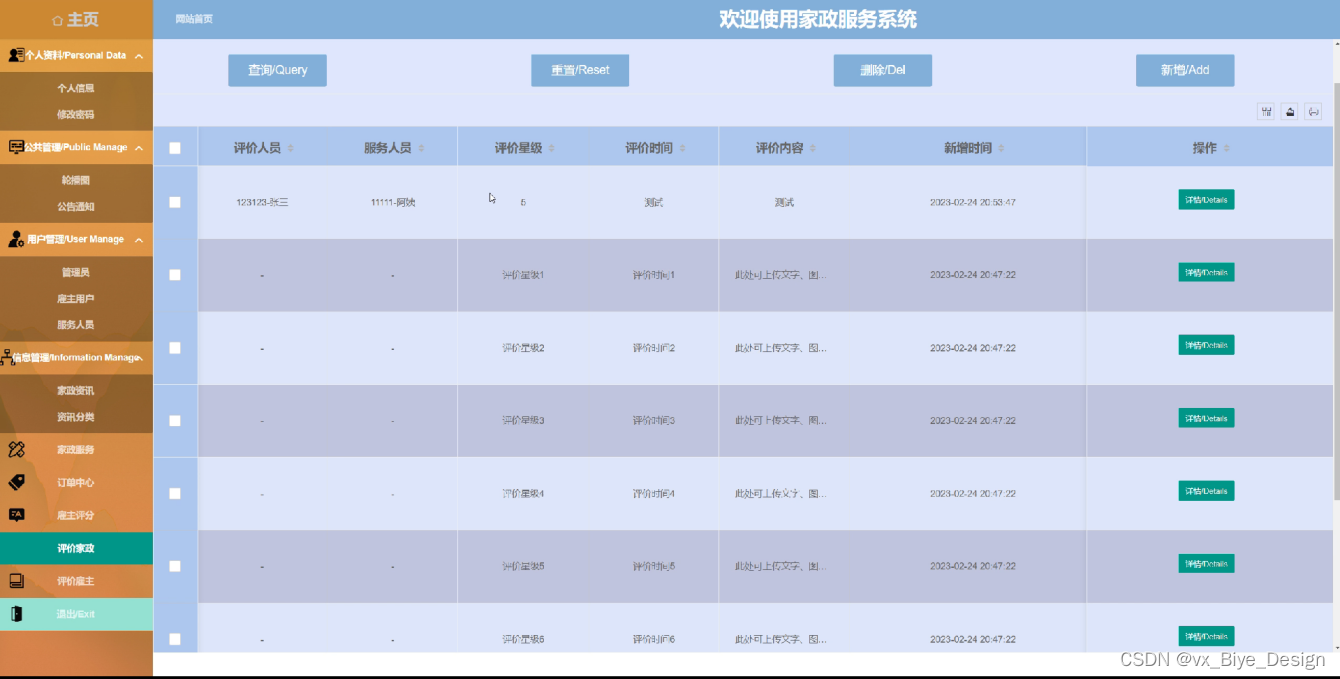This screenshot has width=1340, height=679.
Task: Open 管理员 under User Manage
Action: pyautogui.click(x=76, y=272)
